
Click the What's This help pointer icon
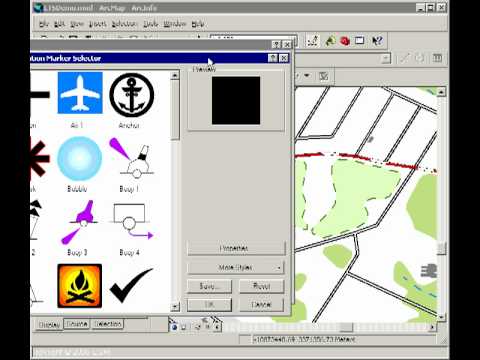click(377, 41)
